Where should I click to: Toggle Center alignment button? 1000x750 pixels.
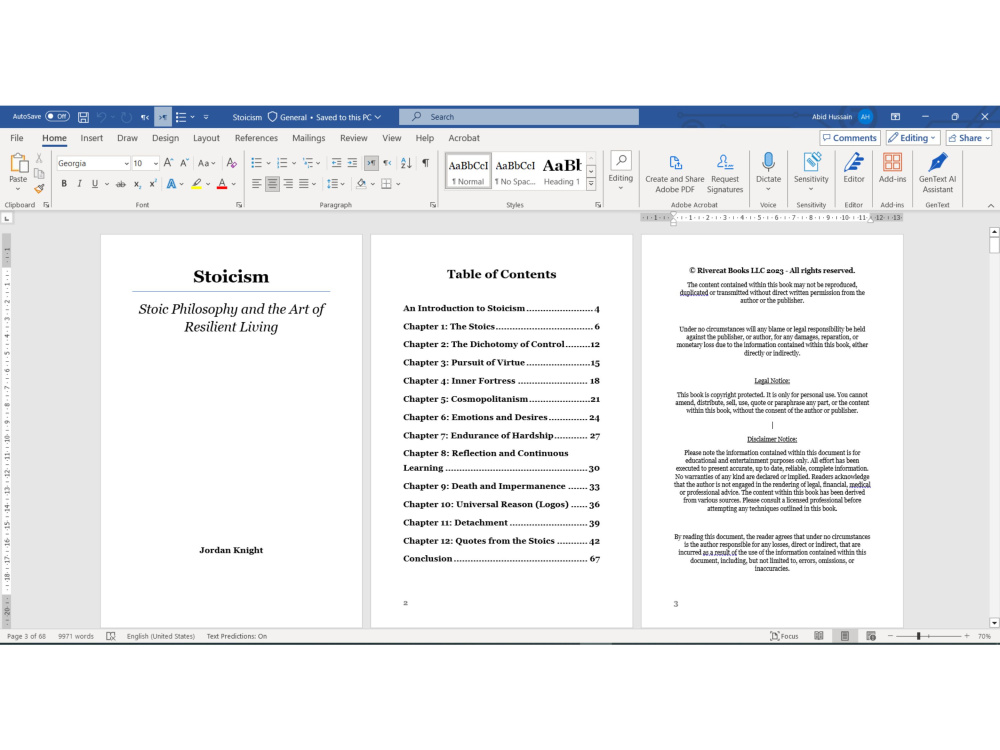pos(272,184)
